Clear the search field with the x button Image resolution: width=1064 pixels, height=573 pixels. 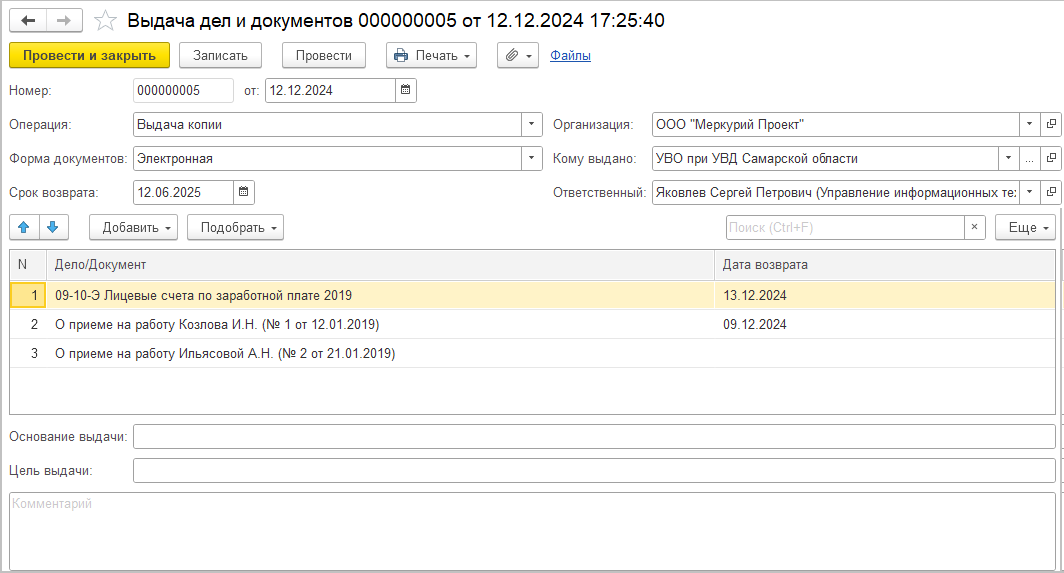pyautogui.click(x=974, y=227)
